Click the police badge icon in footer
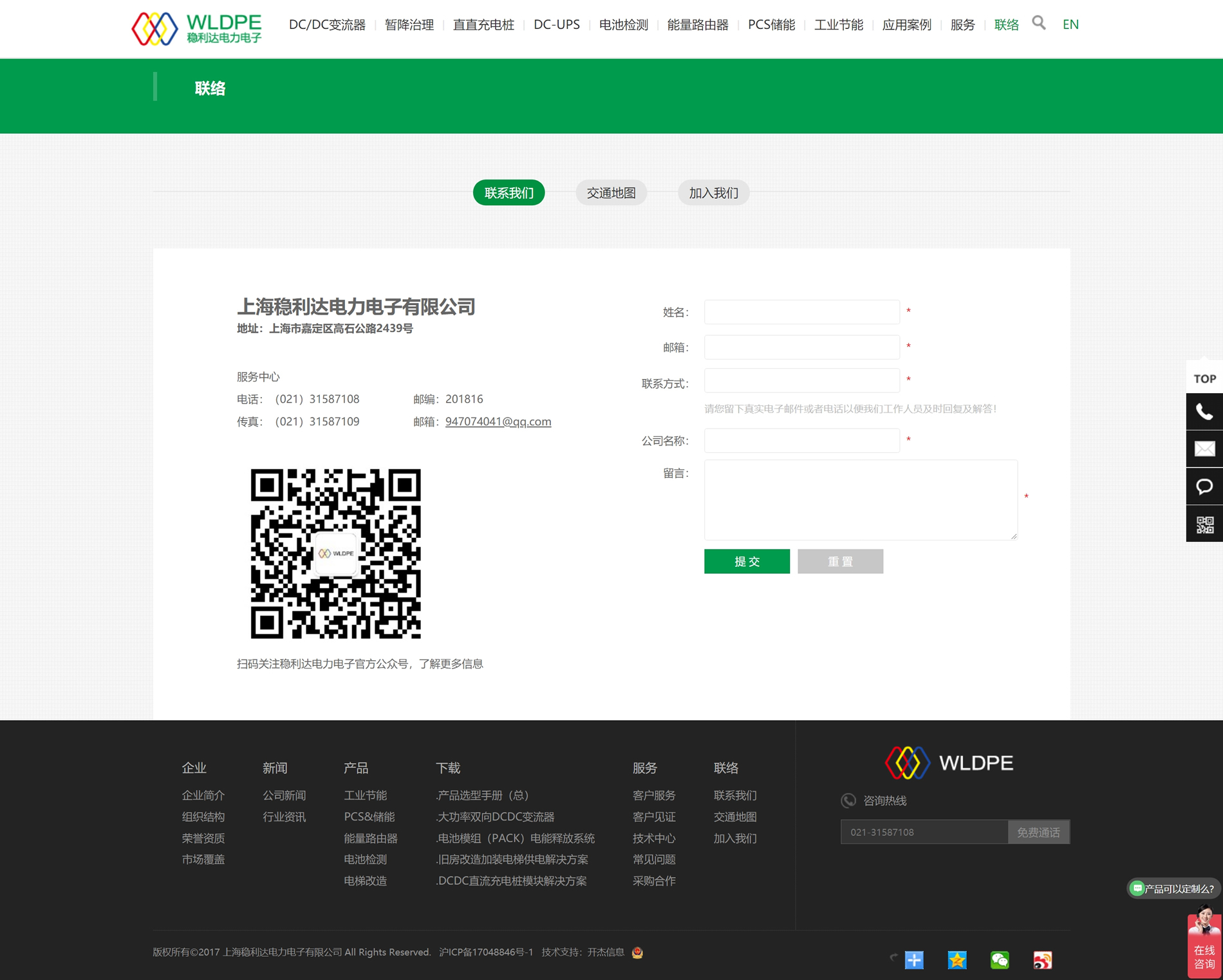1223x980 pixels. click(637, 952)
